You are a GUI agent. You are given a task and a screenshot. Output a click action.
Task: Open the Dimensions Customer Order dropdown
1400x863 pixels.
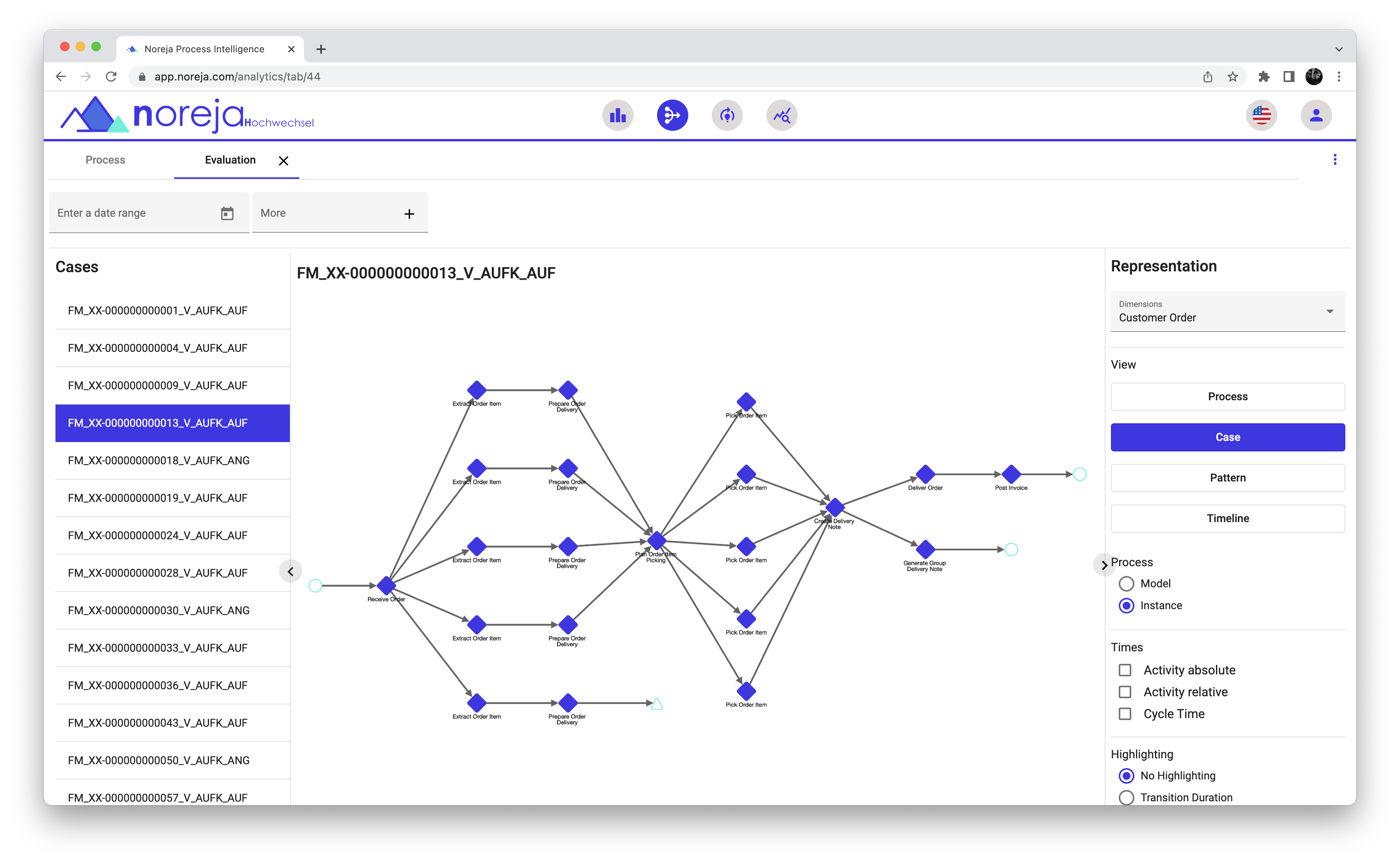click(1227, 312)
